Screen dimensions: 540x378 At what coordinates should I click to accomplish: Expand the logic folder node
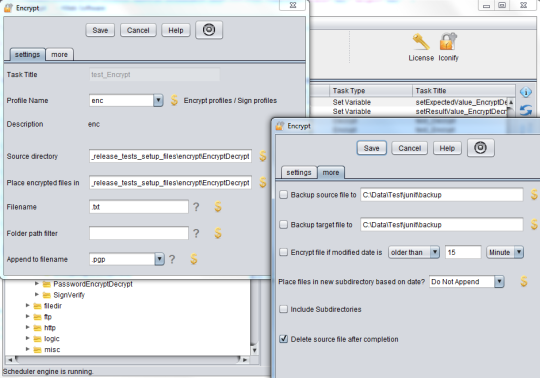[x=28, y=338]
